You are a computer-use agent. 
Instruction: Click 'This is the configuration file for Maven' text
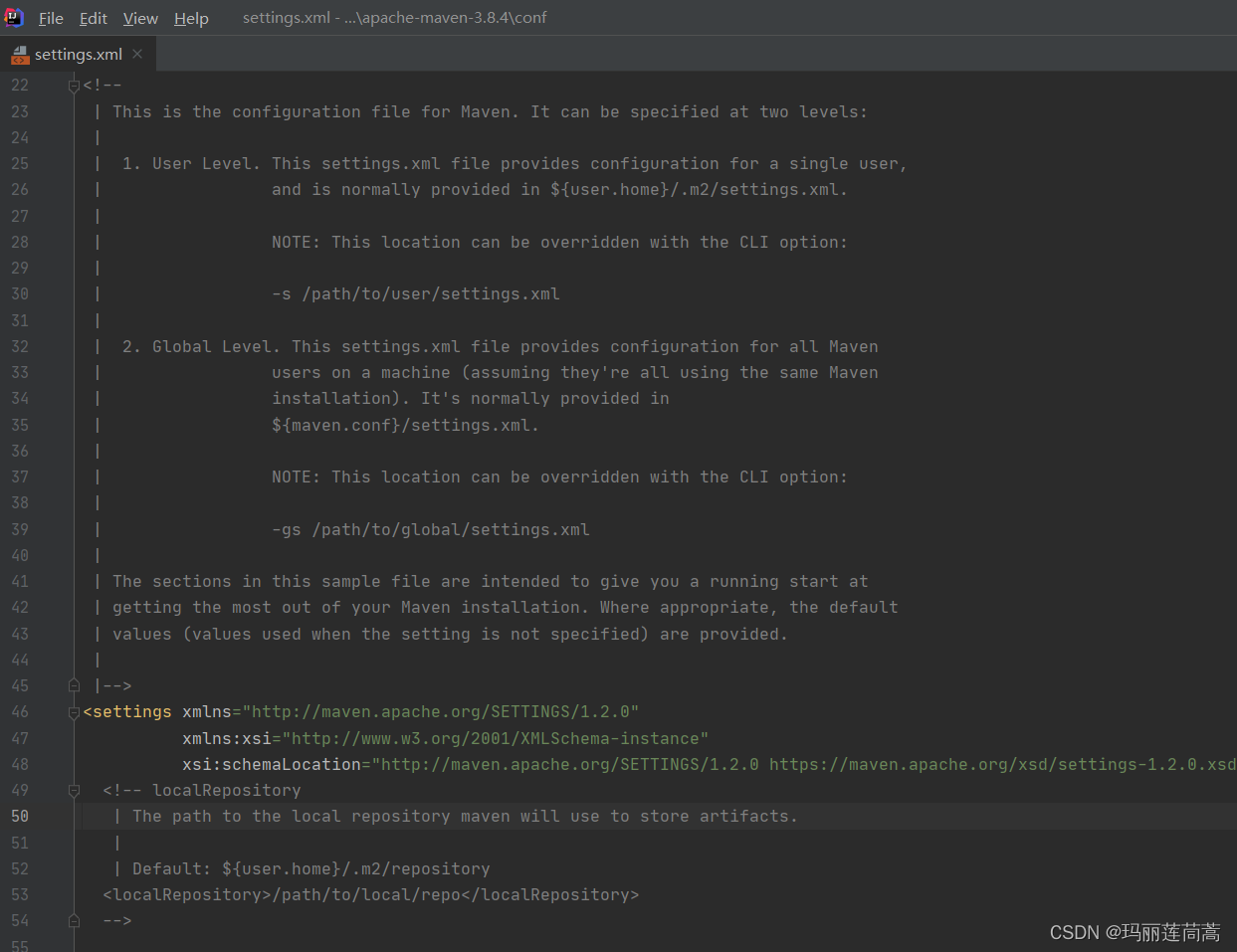pos(313,111)
